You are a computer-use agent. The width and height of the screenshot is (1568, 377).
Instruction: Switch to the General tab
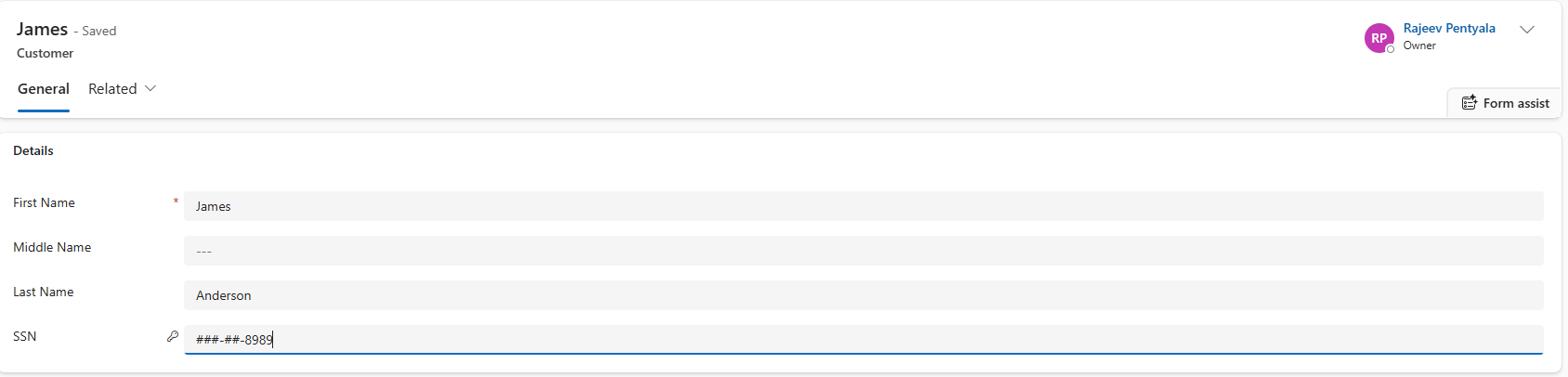[44, 89]
